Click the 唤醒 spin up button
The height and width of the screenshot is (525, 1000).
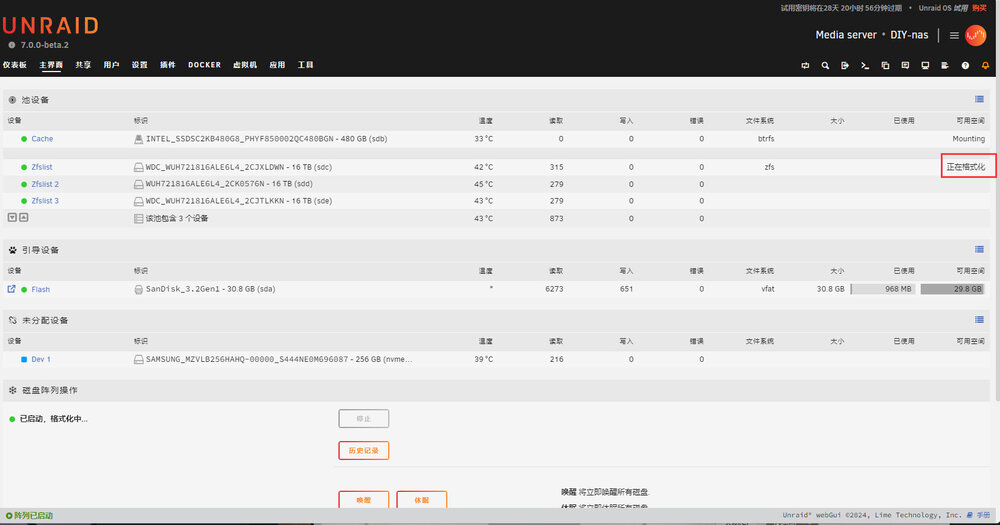tap(364, 499)
